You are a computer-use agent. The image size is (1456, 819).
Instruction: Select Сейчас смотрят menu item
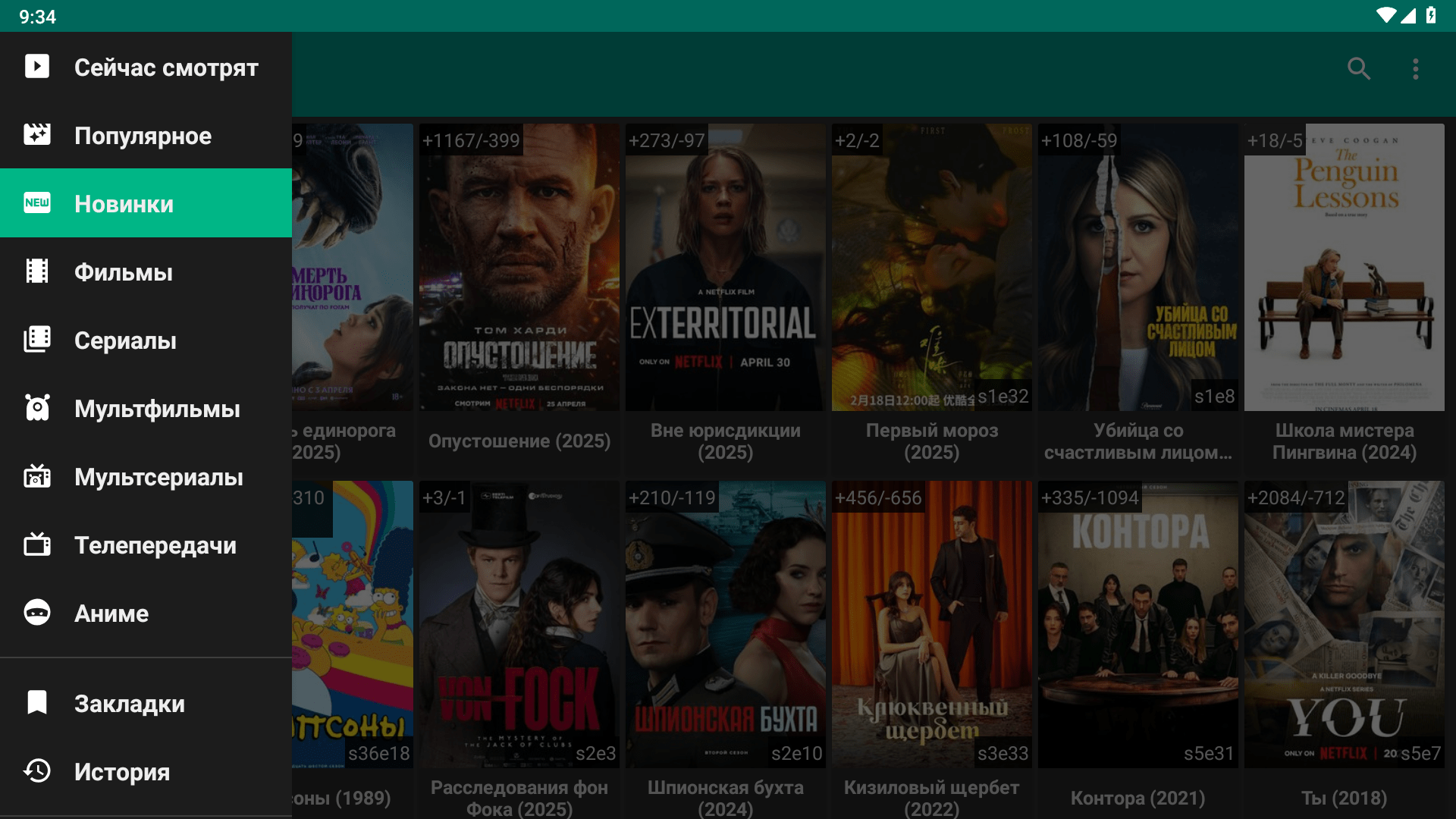(x=146, y=67)
